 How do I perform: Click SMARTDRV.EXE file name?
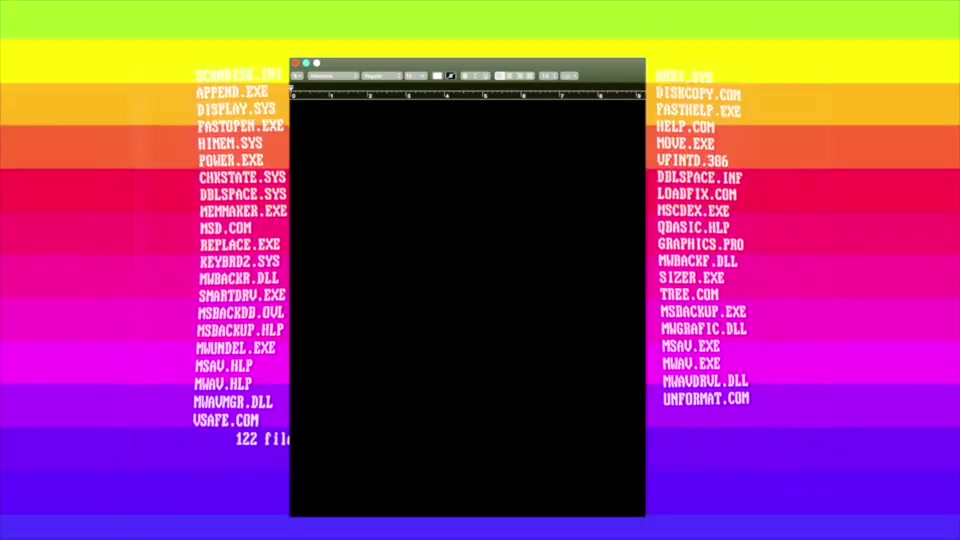[x=242, y=296]
